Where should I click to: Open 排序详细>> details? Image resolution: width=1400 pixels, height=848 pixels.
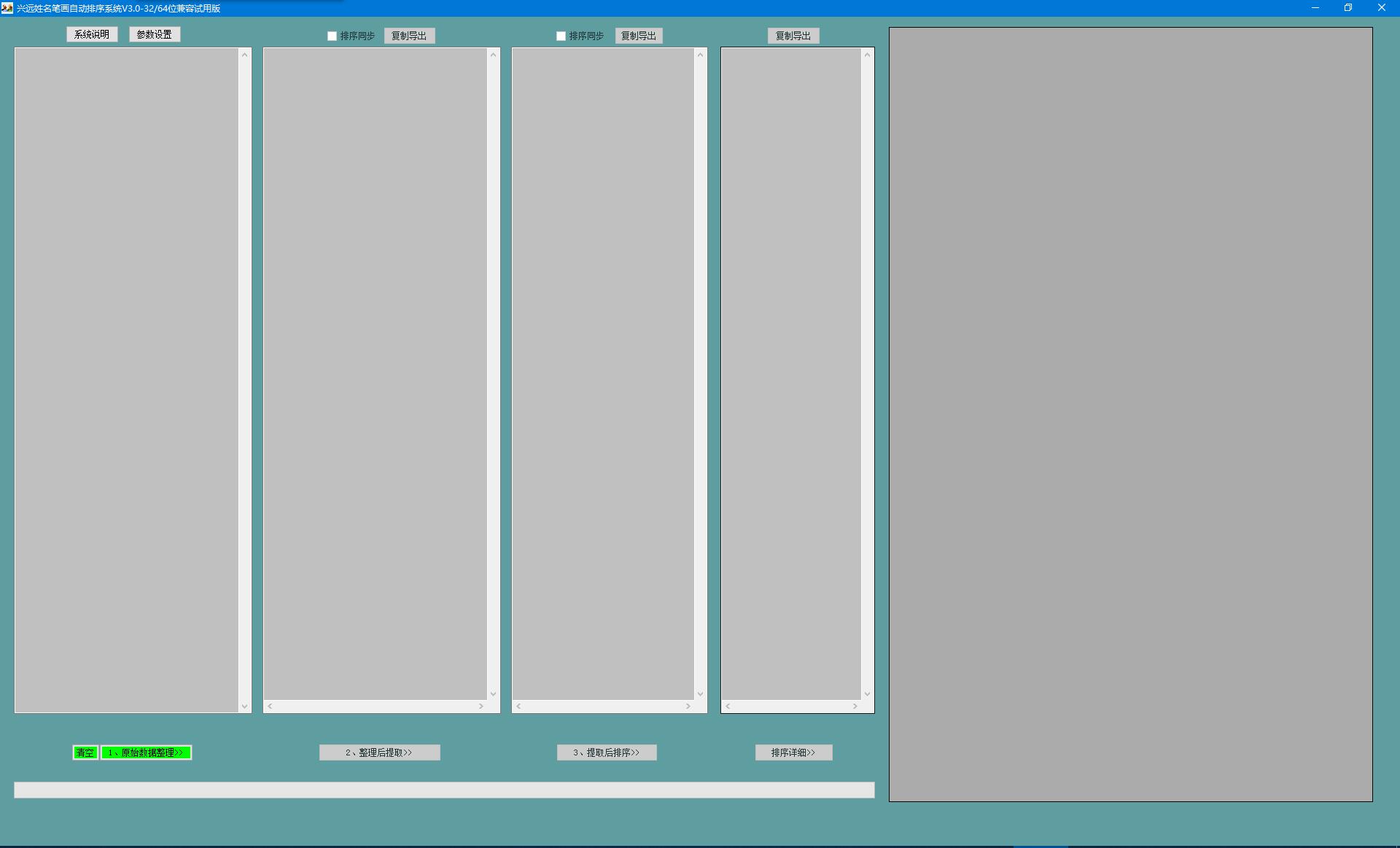point(793,752)
